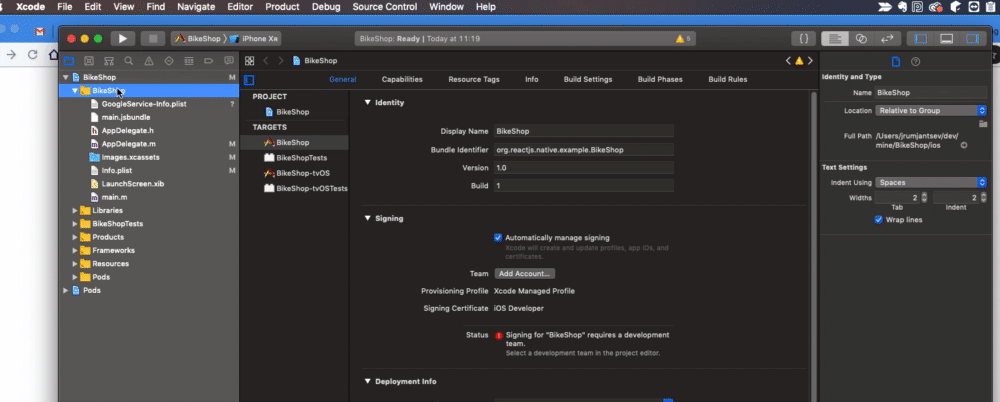Collapse the Signing section
Screen dimensions: 1000x402
pos(367,218)
